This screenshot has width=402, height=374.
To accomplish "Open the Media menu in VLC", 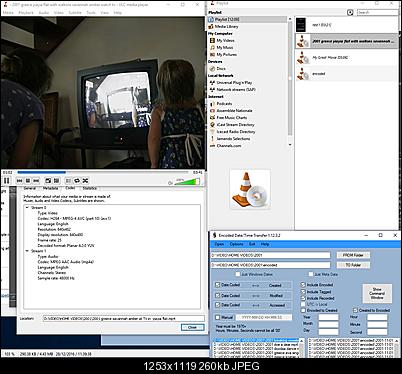I will [x=8, y=13].
